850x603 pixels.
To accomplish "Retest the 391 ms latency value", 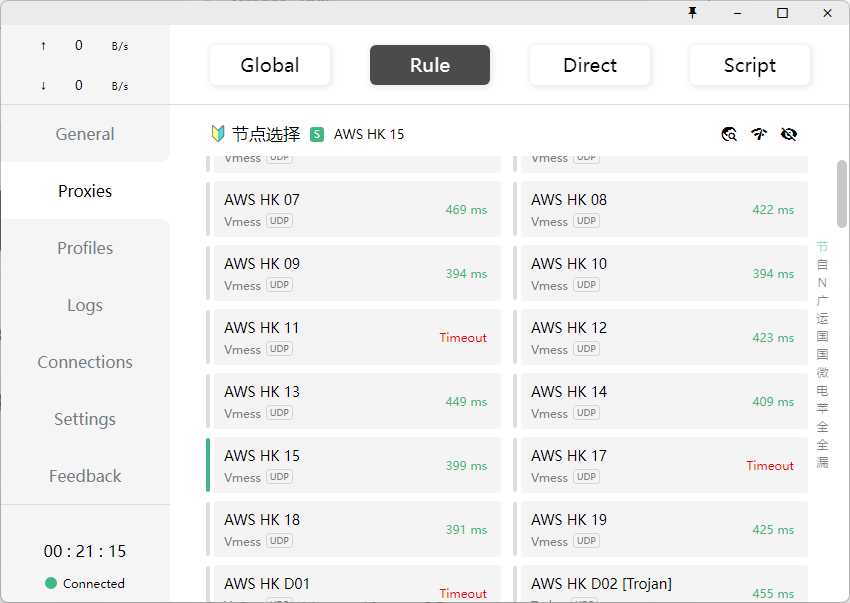I will point(466,530).
